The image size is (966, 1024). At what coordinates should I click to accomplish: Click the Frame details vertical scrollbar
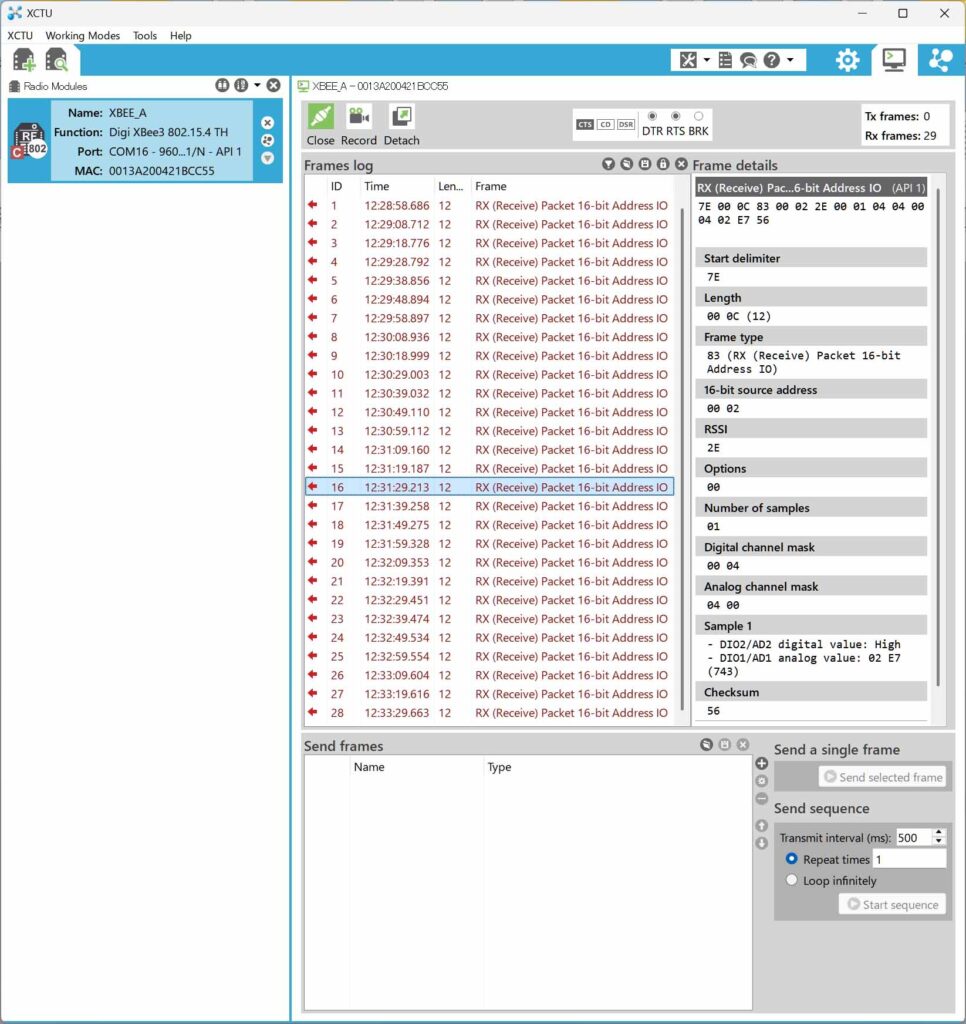point(939,438)
